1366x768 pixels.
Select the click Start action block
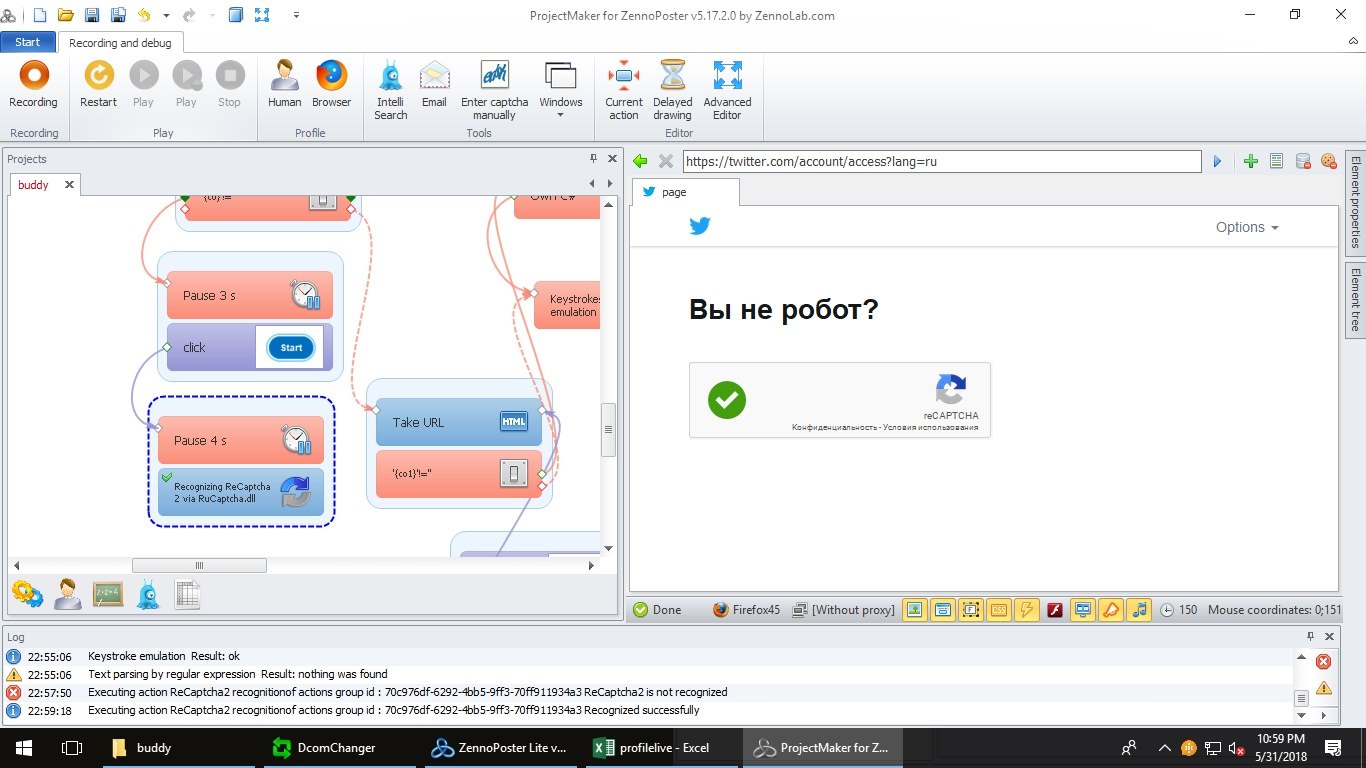tap(249, 347)
